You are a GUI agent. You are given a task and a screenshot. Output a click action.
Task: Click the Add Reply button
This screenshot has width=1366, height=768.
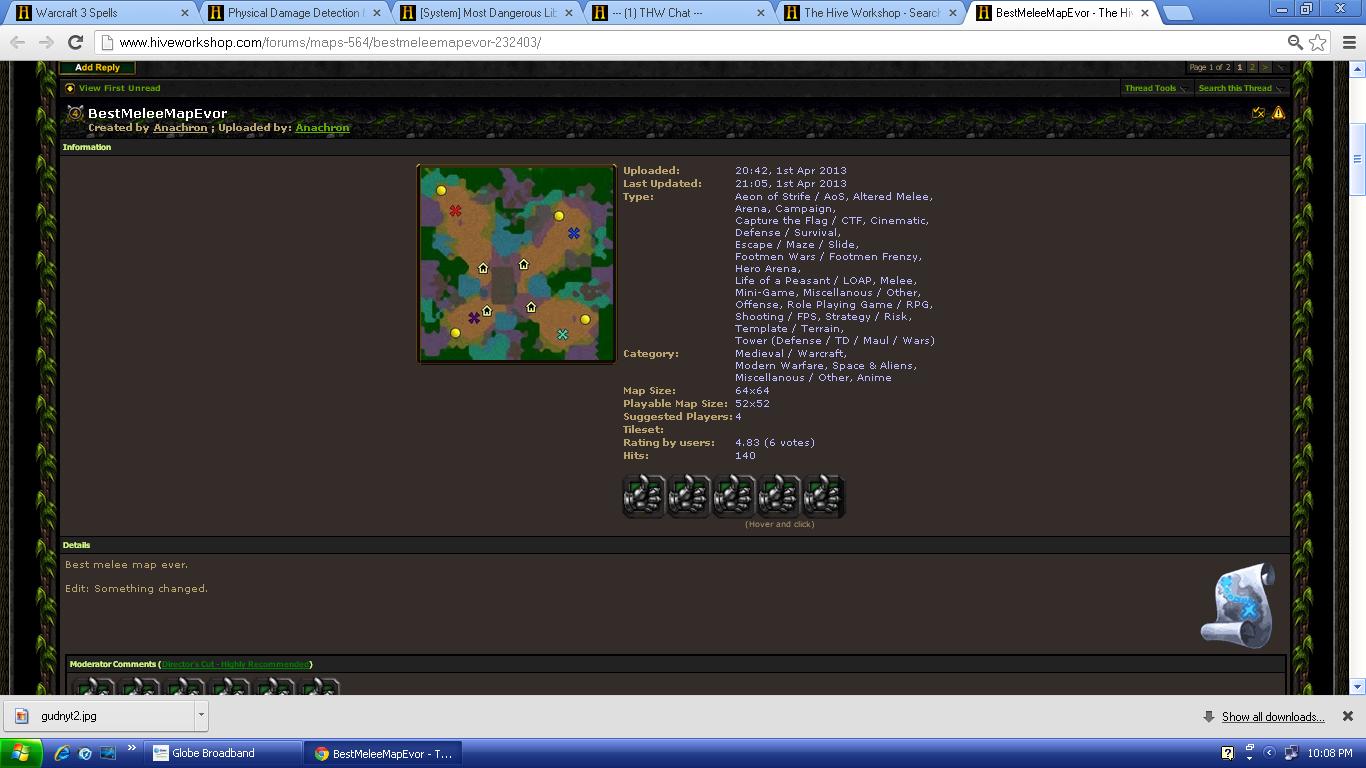(97, 67)
